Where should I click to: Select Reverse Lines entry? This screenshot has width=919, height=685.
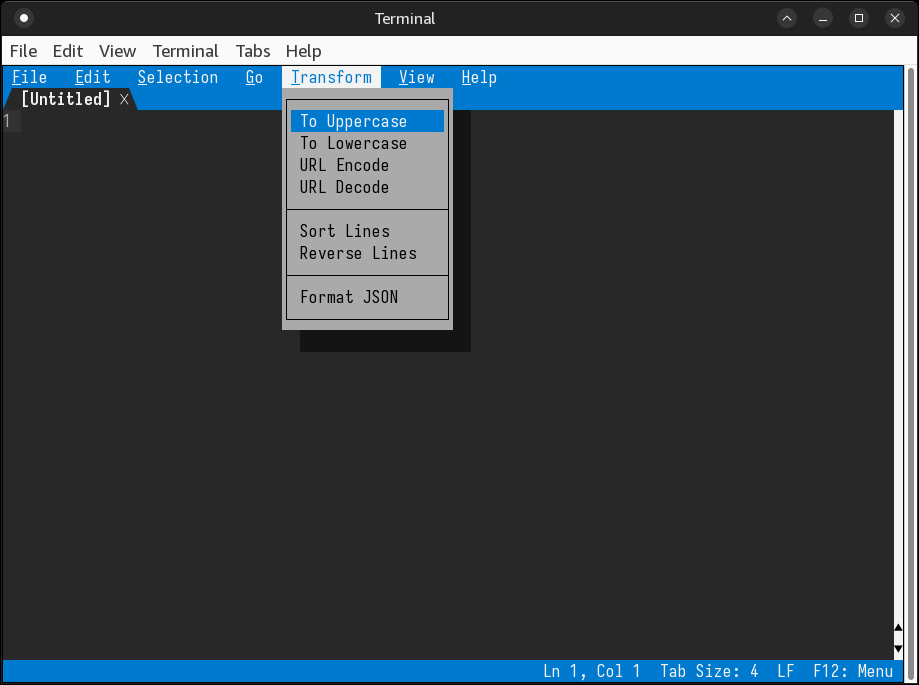click(358, 253)
